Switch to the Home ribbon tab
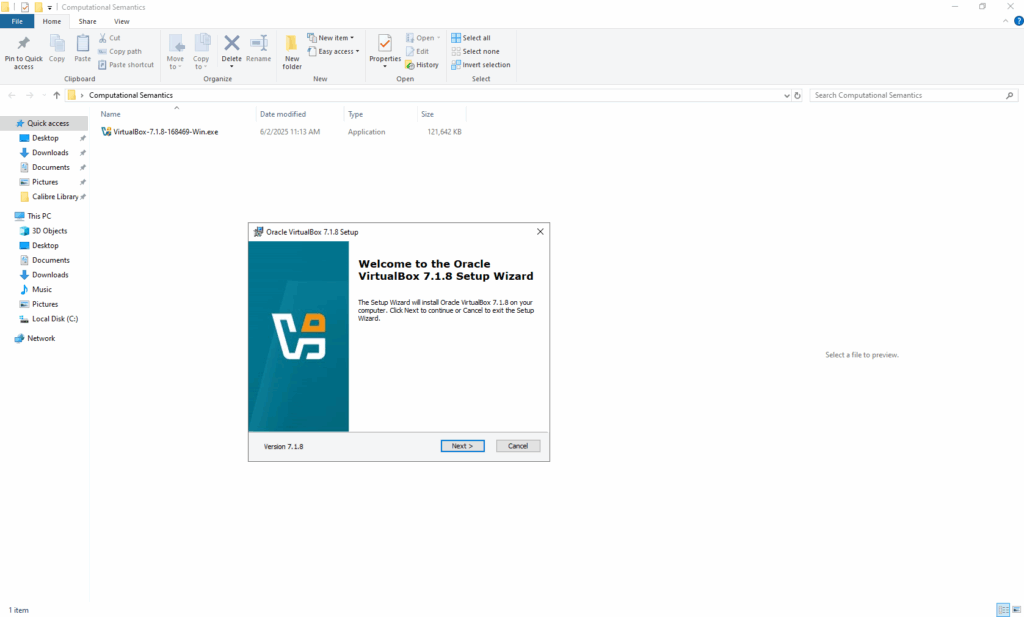1024x617 pixels. tap(52, 22)
